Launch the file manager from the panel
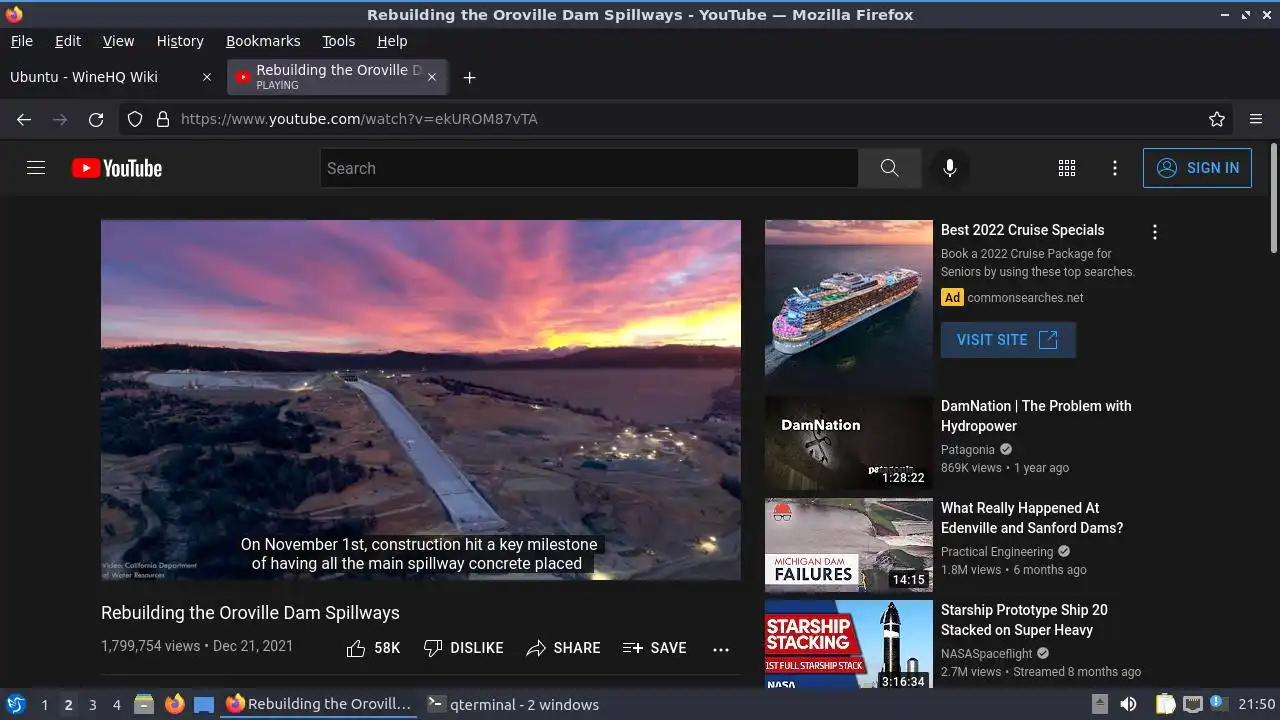Screen dimensions: 1280x720 point(144,704)
